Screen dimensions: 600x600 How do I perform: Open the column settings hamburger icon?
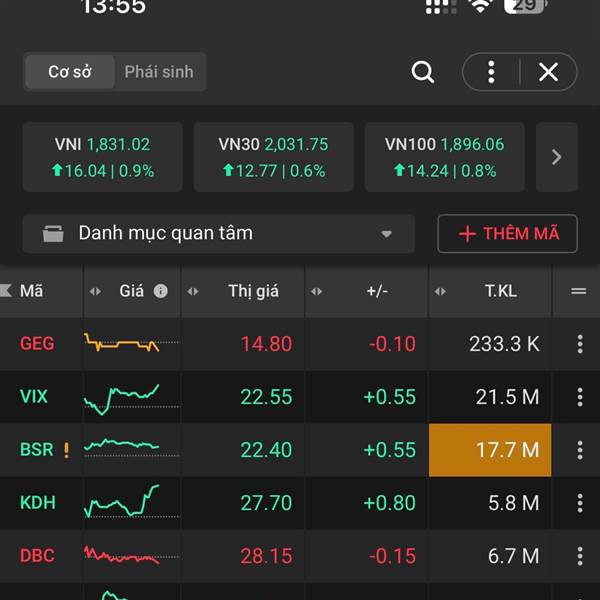tap(578, 291)
